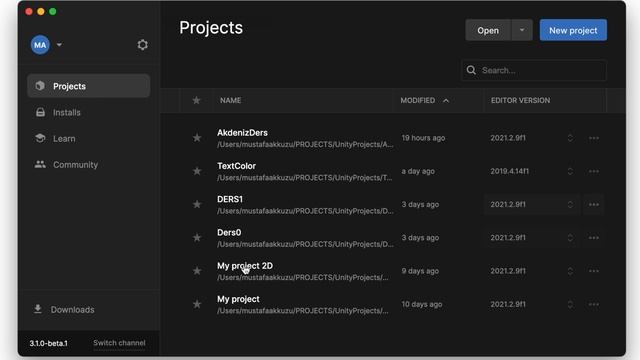640x360 pixels.
Task: Change editor version 2019.4.14f1 for TextColor
Action: [x=532, y=171]
